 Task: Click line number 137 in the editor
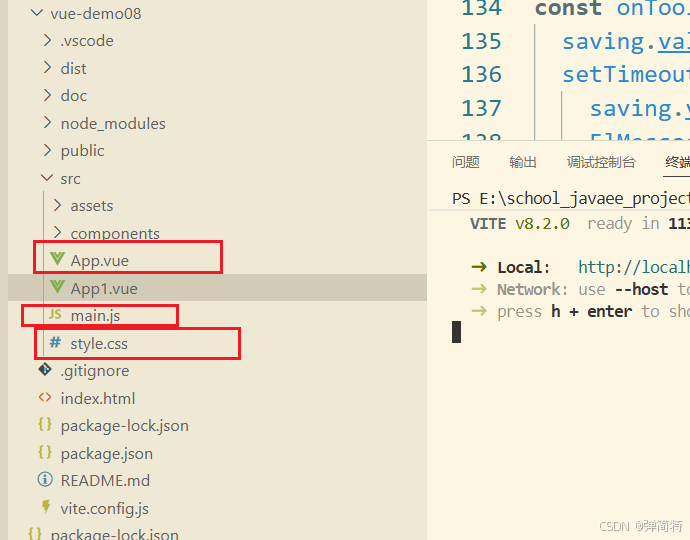[481, 108]
